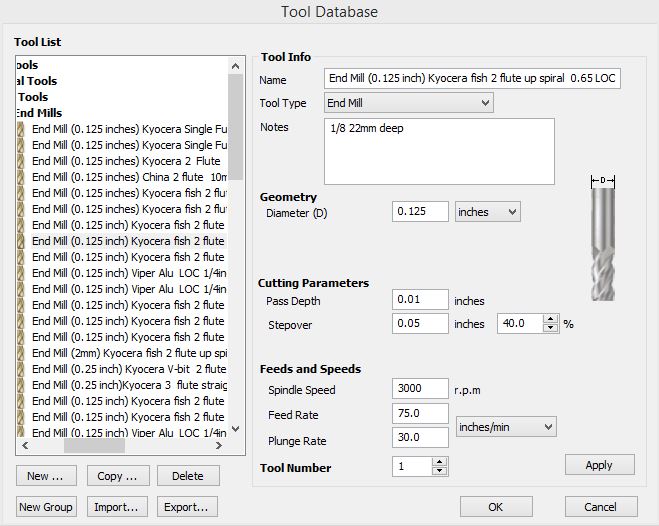This screenshot has width=659, height=526.
Task: Increase the stepover percentage with the up arrow
Action: [550, 319]
